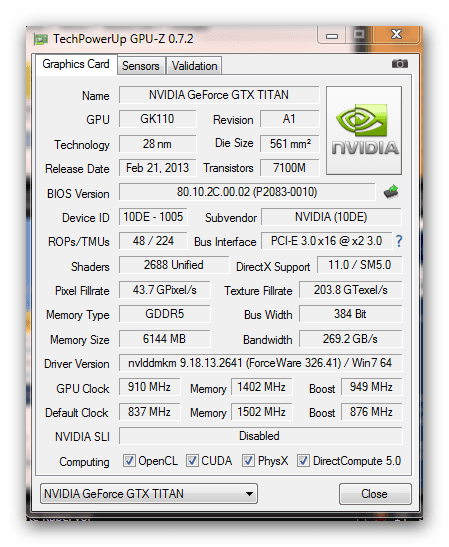Click the BIOS save chip icon
The image size is (449, 547).
coord(391,192)
